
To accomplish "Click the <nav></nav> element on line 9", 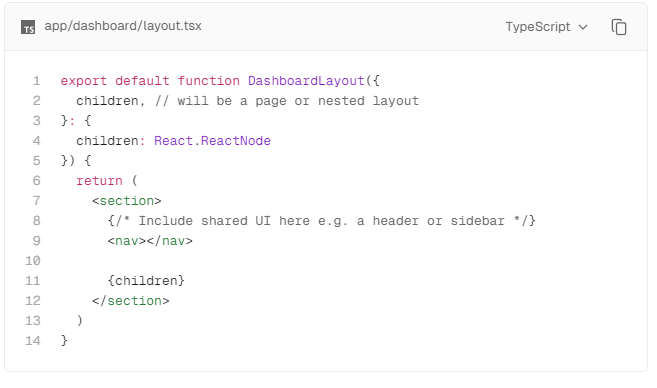I will (150, 241).
